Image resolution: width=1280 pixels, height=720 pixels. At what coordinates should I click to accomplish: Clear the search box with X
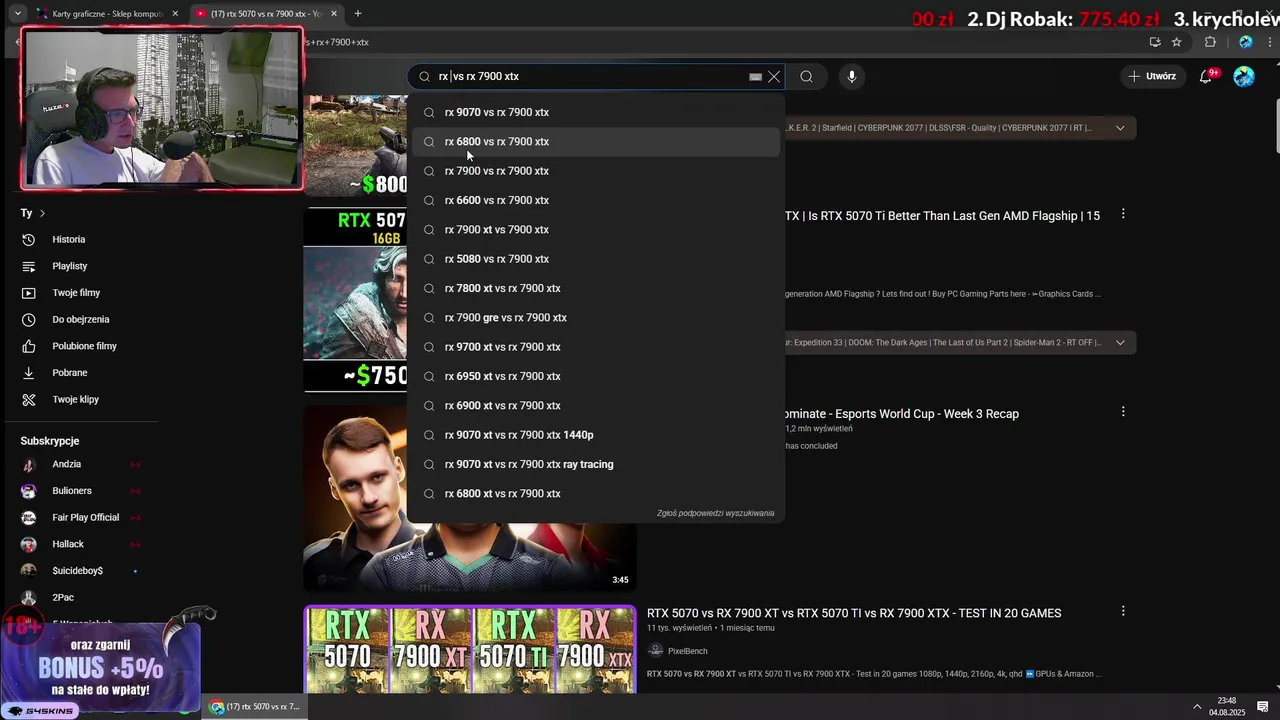tap(774, 76)
